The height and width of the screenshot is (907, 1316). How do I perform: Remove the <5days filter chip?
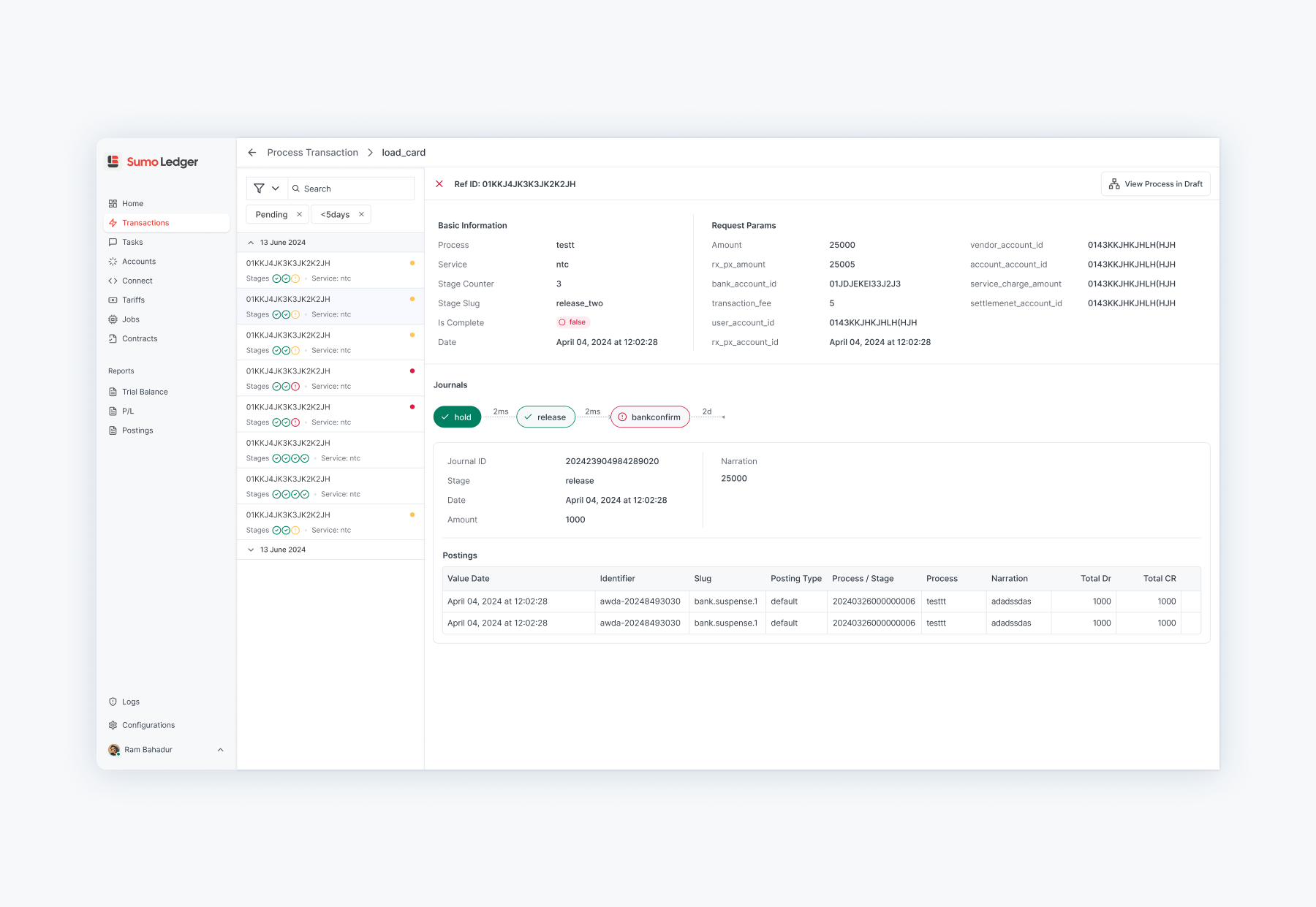(x=361, y=214)
